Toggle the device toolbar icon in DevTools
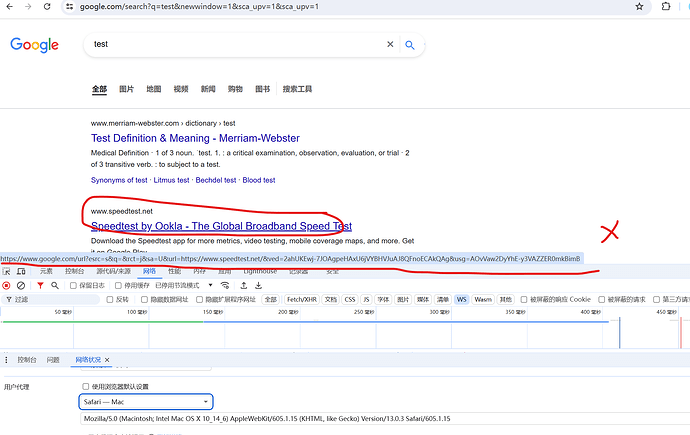 [x=21, y=271]
